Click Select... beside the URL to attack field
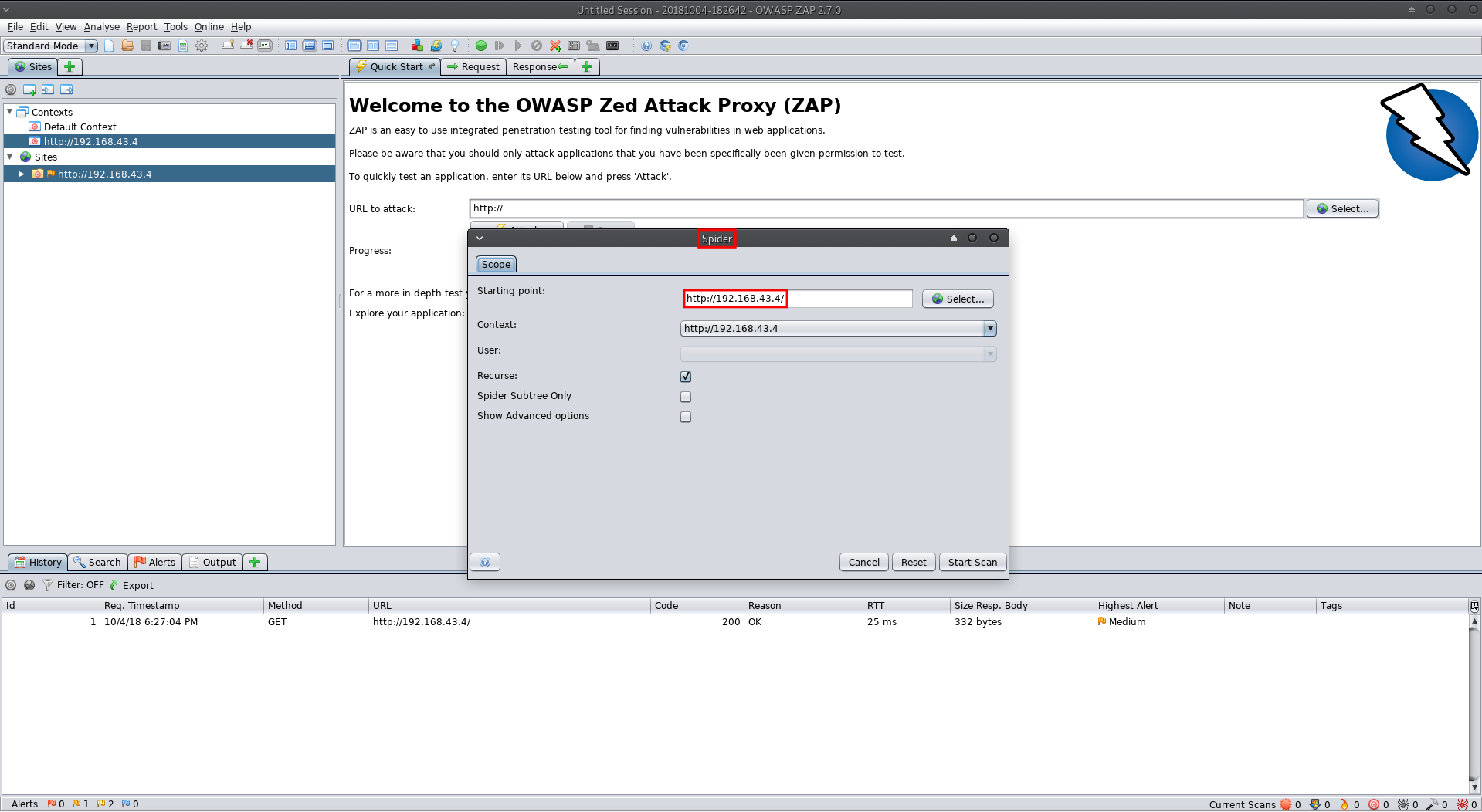 1342,208
